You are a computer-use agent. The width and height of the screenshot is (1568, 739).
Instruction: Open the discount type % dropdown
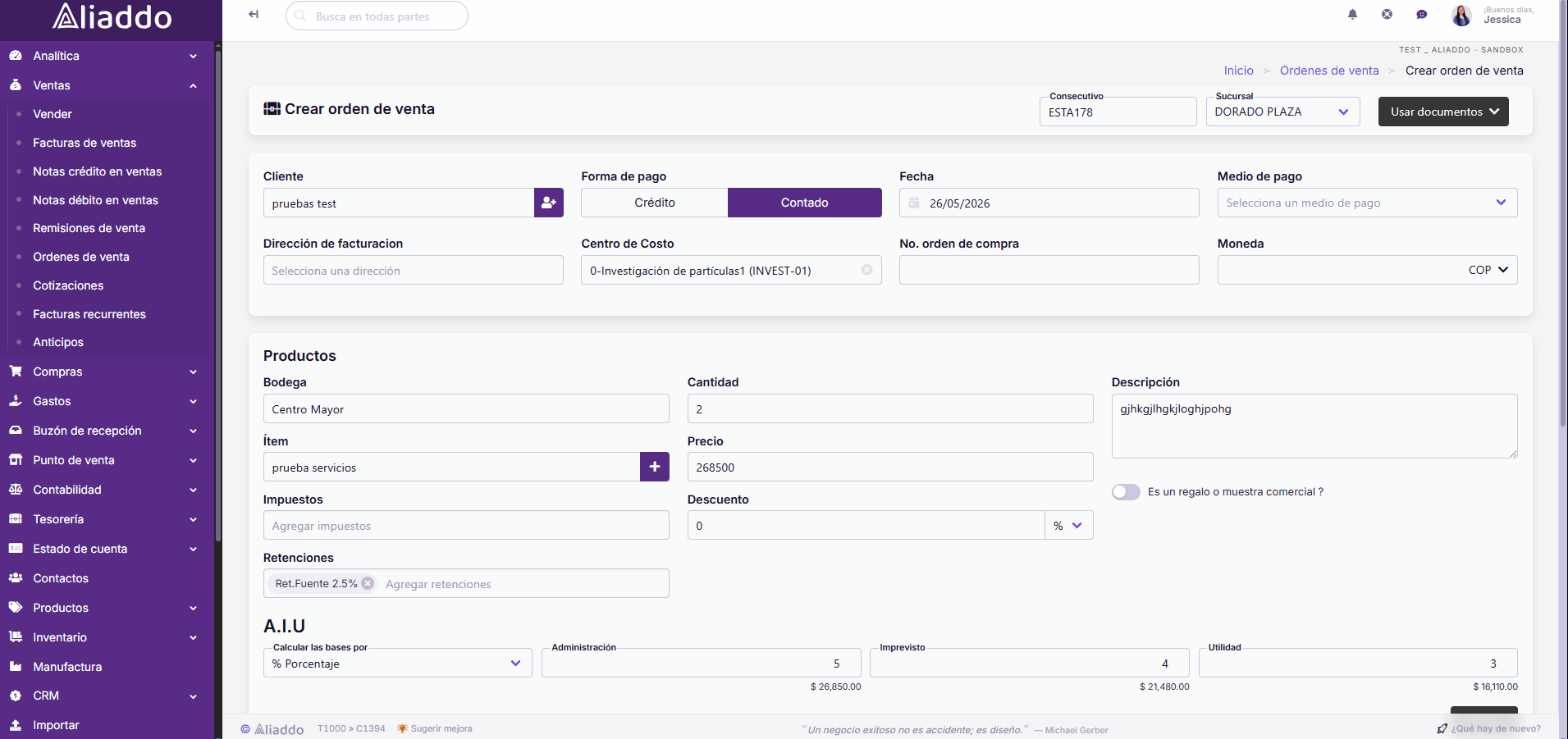(x=1068, y=526)
